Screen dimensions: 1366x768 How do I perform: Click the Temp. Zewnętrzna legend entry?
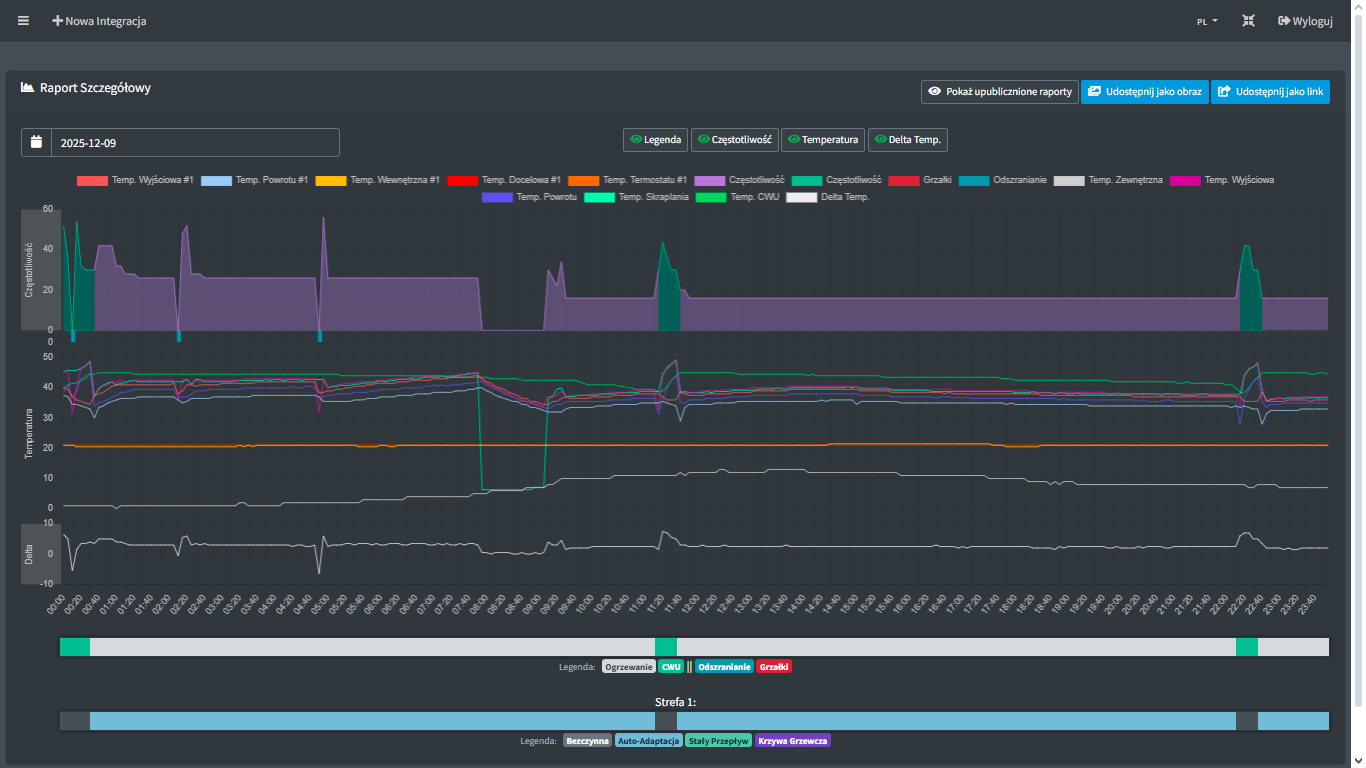(x=1125, y=180)
